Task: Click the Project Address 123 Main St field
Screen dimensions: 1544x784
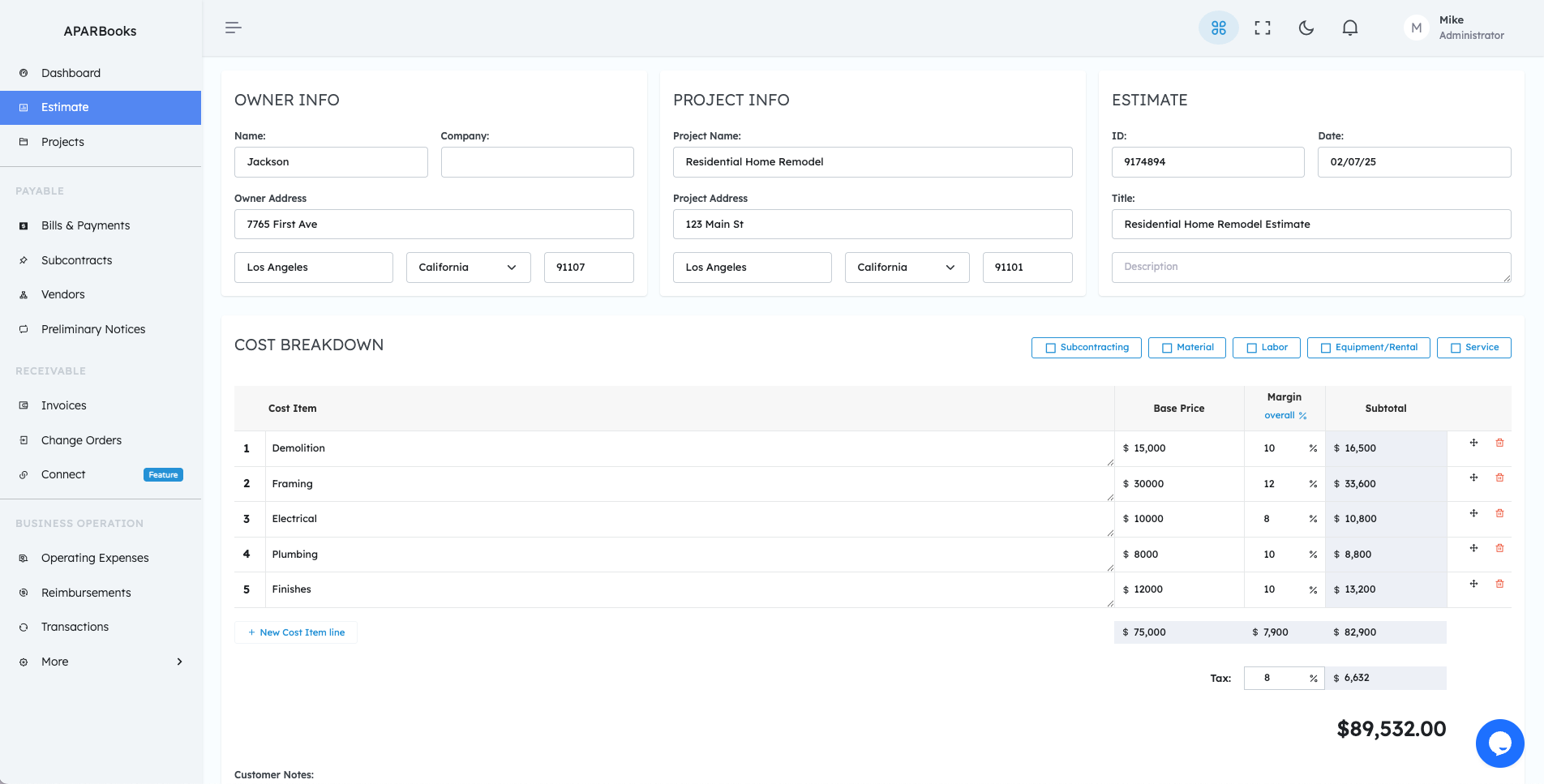Action: coord(873,225)
